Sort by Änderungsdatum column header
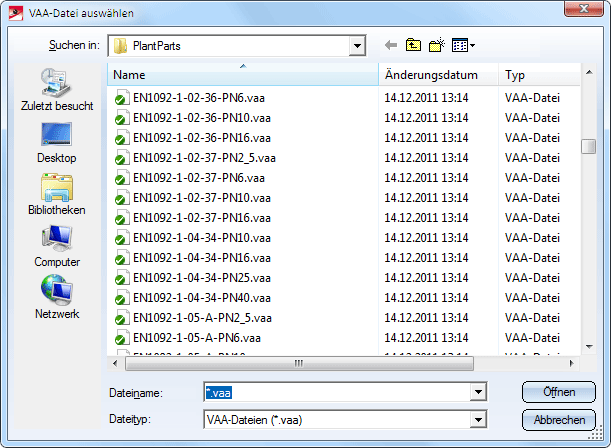Viewport: 611px width, 448px height. point(438,74)
